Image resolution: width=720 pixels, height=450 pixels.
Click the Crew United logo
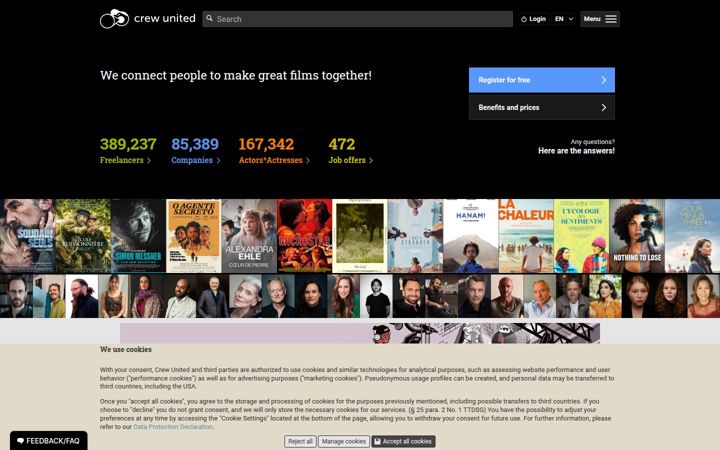(x=147, y=19)
